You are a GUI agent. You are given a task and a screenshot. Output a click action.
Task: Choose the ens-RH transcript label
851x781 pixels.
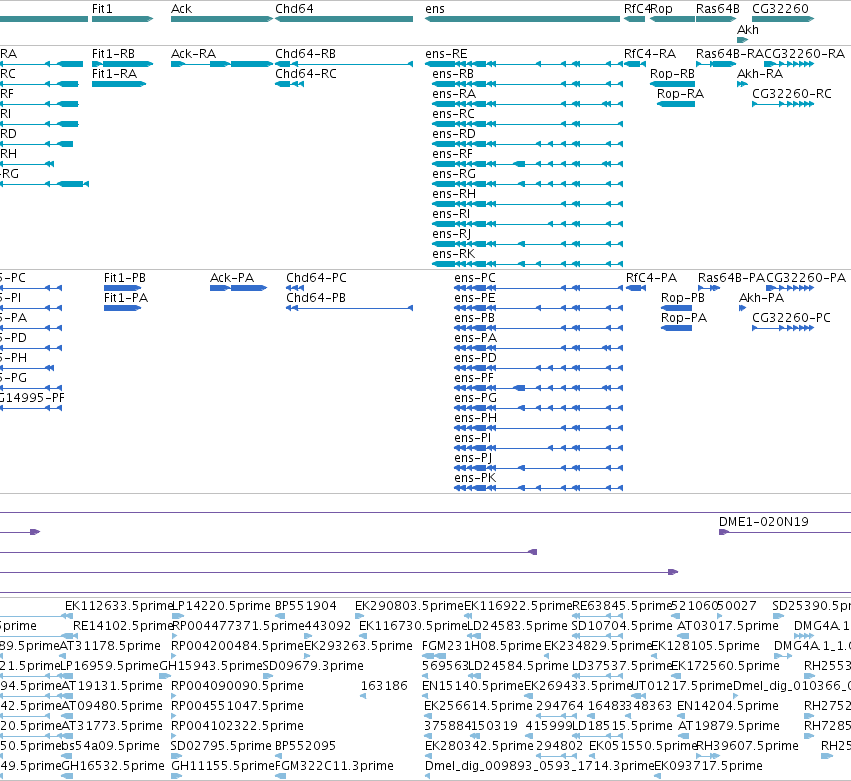click(454, 194)
